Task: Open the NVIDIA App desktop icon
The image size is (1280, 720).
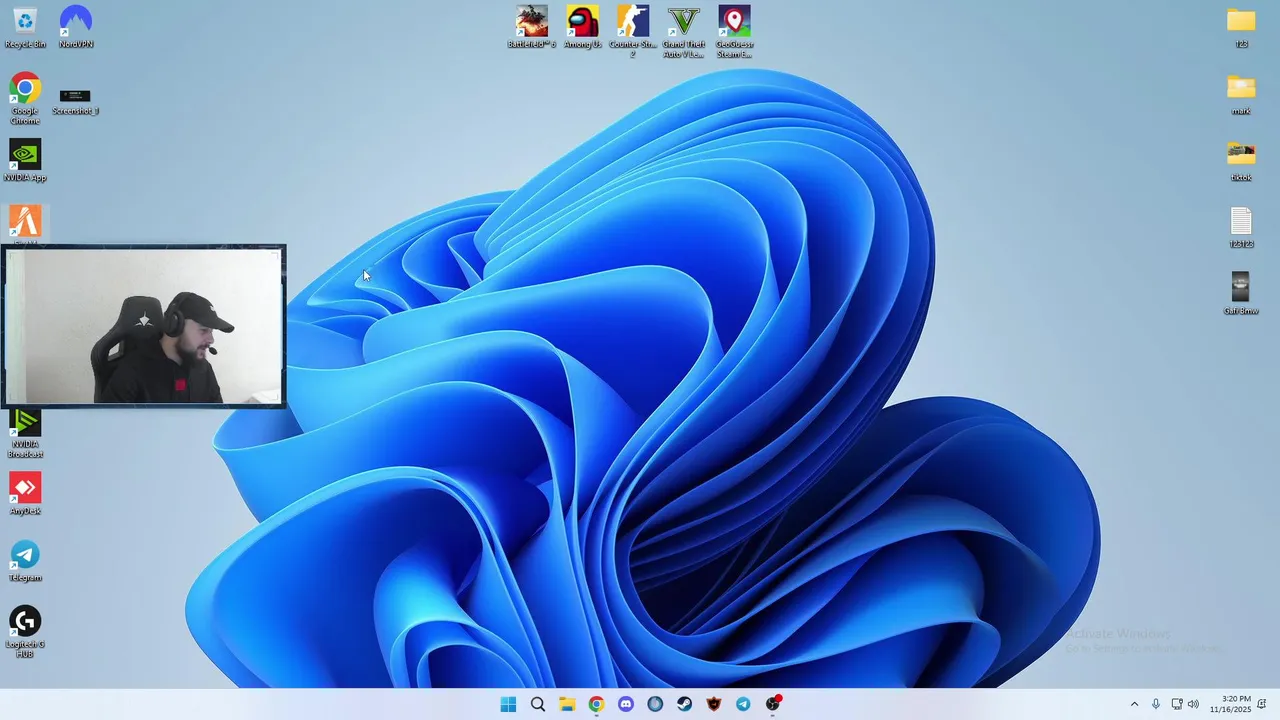Action: [25, 161]
